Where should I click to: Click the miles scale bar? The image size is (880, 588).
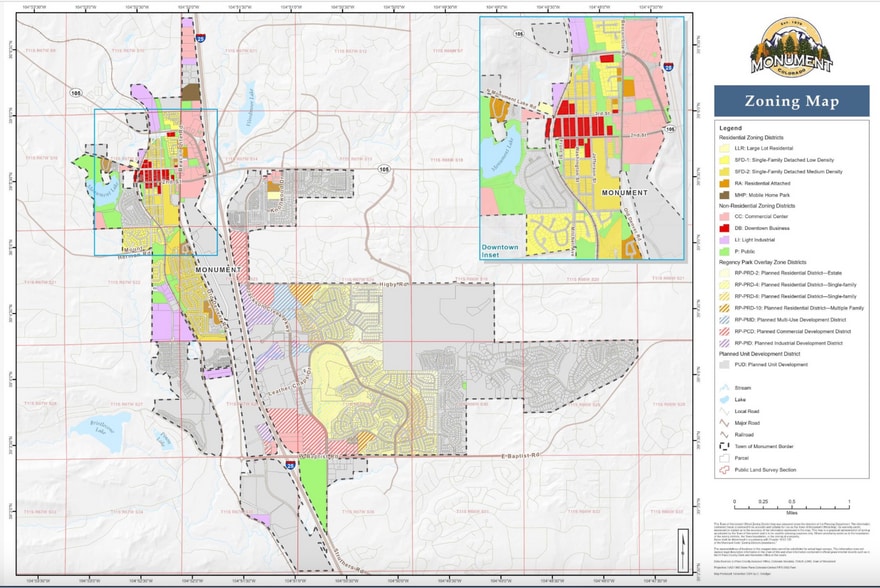(x=791, y=496)
